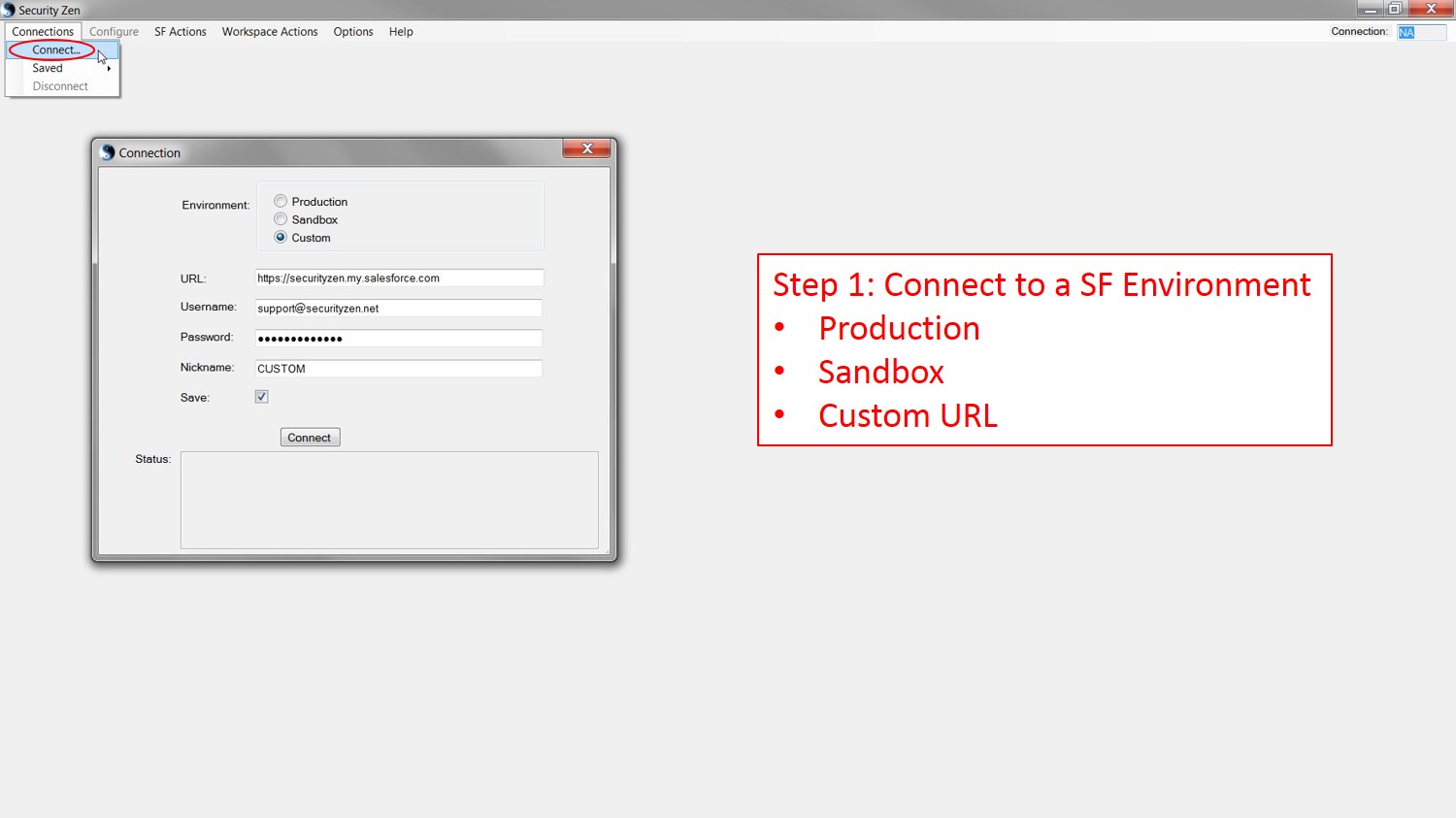1456x818 pixels.
Task: Close the Connection dialog
Action: (586, 148)
